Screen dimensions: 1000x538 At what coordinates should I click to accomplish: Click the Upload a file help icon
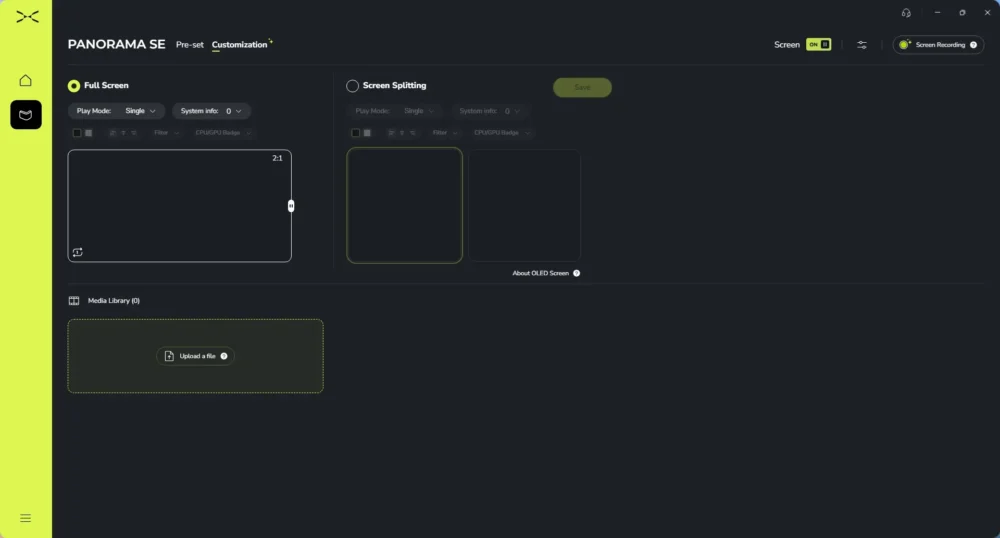(224, 356)
